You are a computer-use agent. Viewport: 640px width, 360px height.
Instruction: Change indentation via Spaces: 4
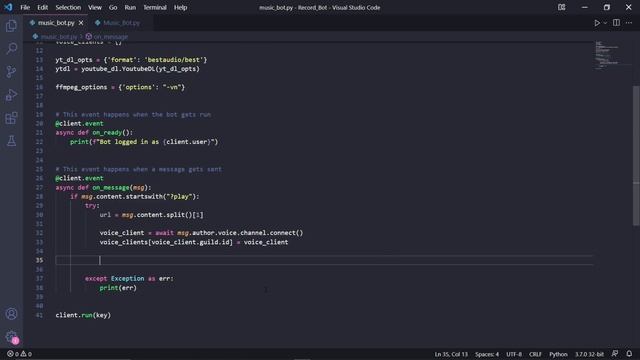[x=487, y=354]
